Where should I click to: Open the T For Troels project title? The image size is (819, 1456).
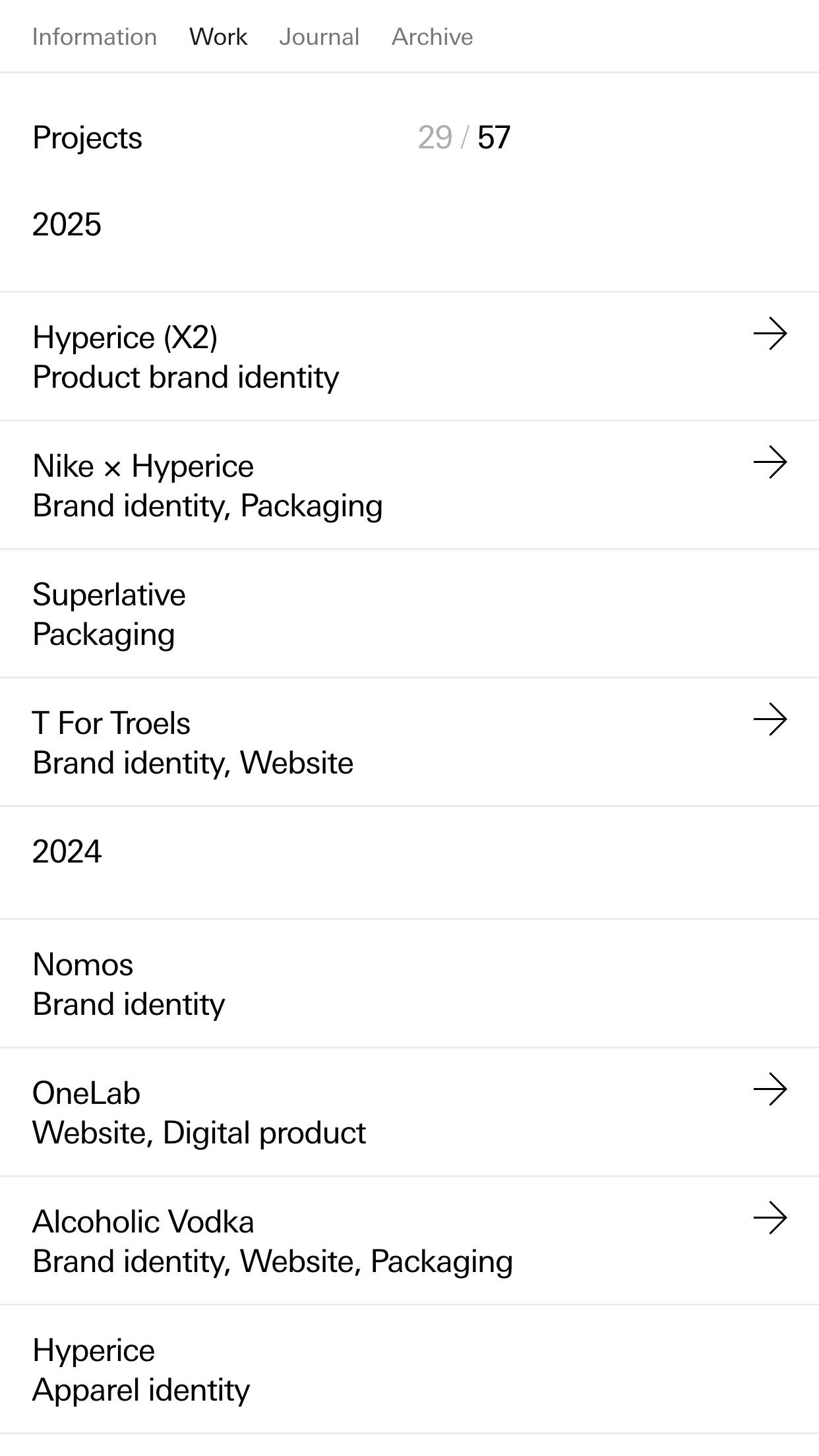(111, 723)
